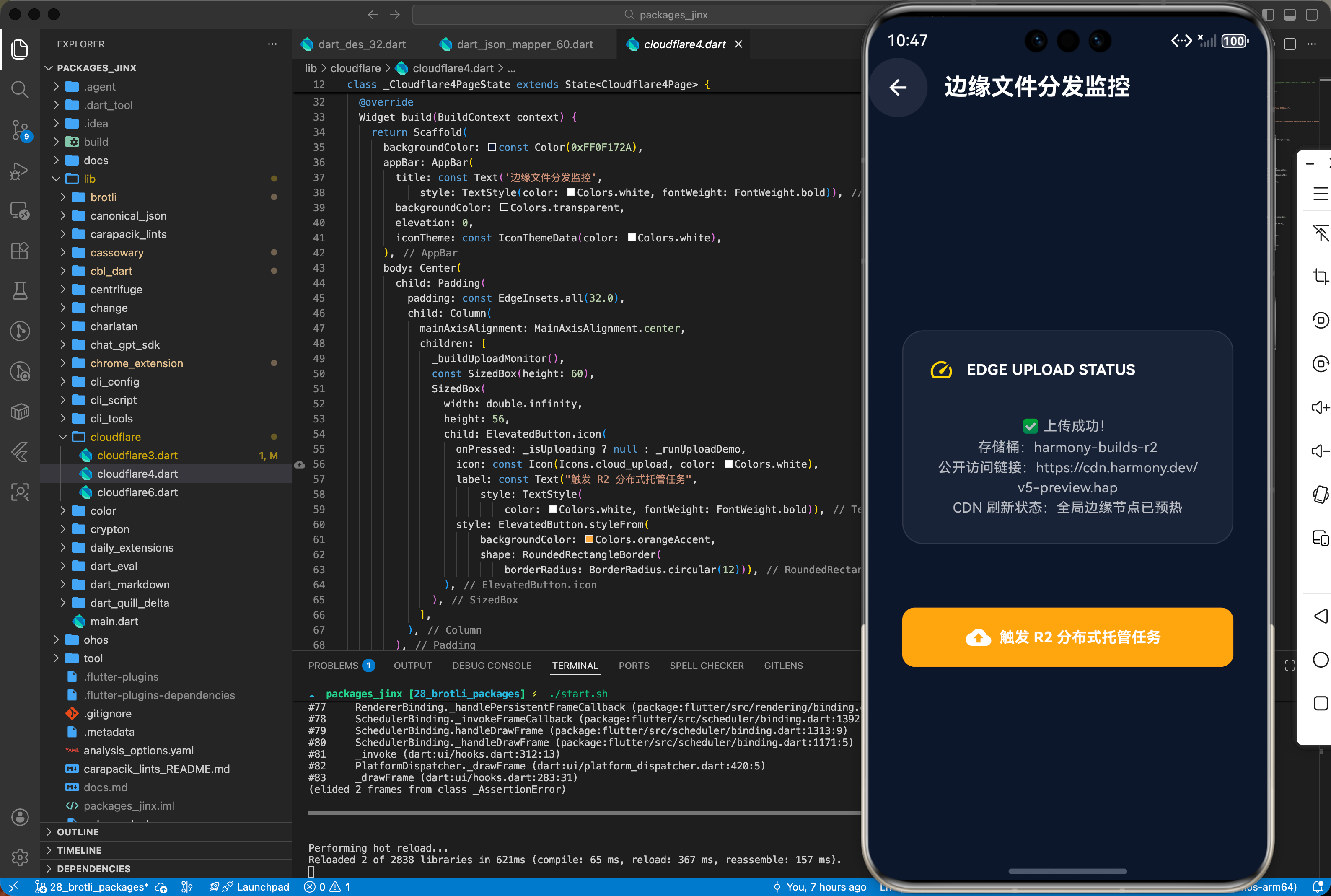The width and height of the screenshot is (1331, 896).
Task: Open the Search view in activity bar
Action: point(20,89)
